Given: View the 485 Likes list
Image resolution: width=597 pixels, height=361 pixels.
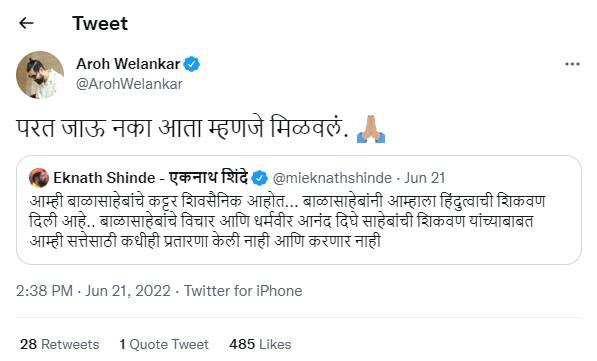Looking at the screenshot, I should (260, 344).
